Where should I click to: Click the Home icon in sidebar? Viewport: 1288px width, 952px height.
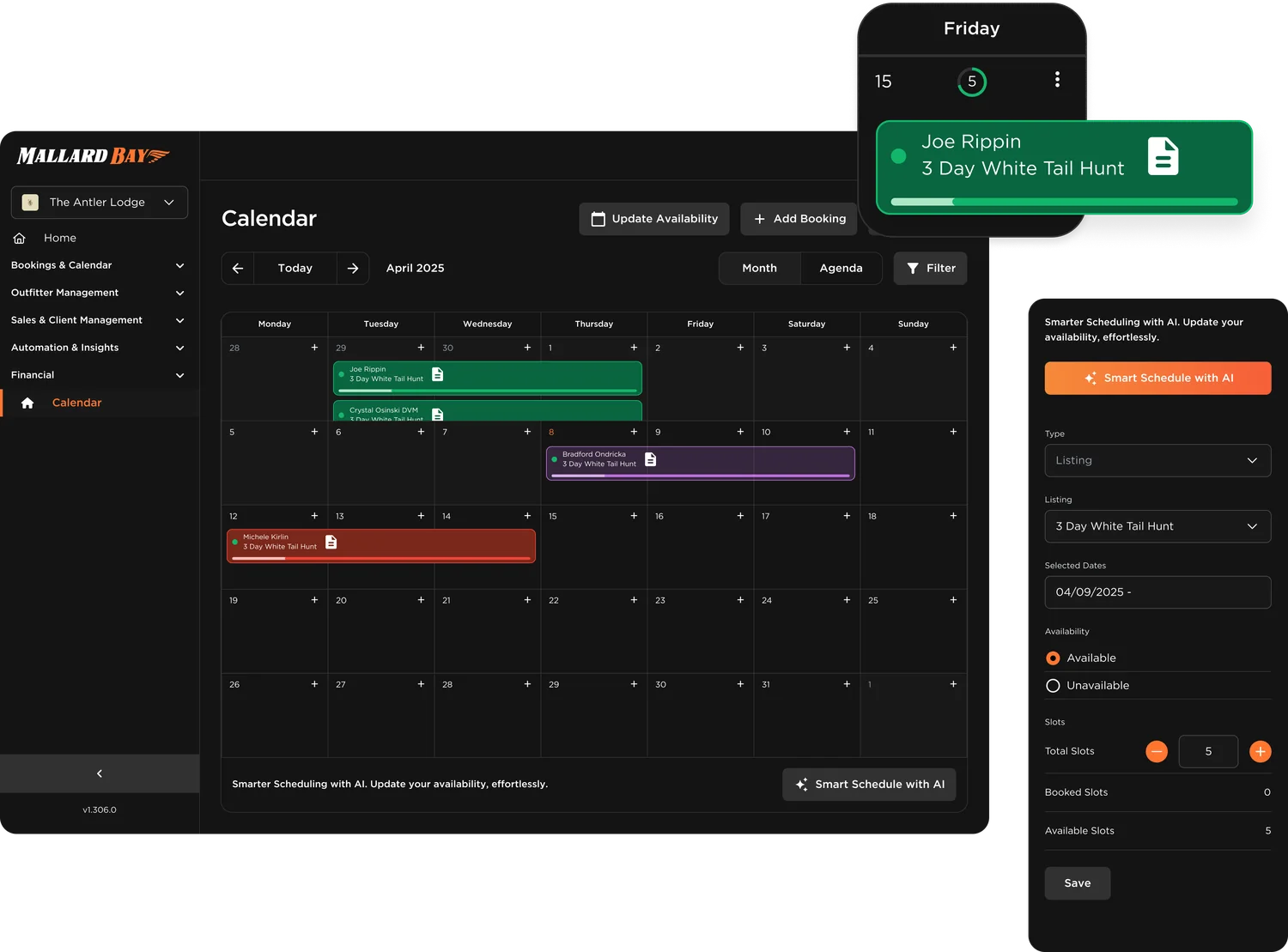click(x=20, y=238)
